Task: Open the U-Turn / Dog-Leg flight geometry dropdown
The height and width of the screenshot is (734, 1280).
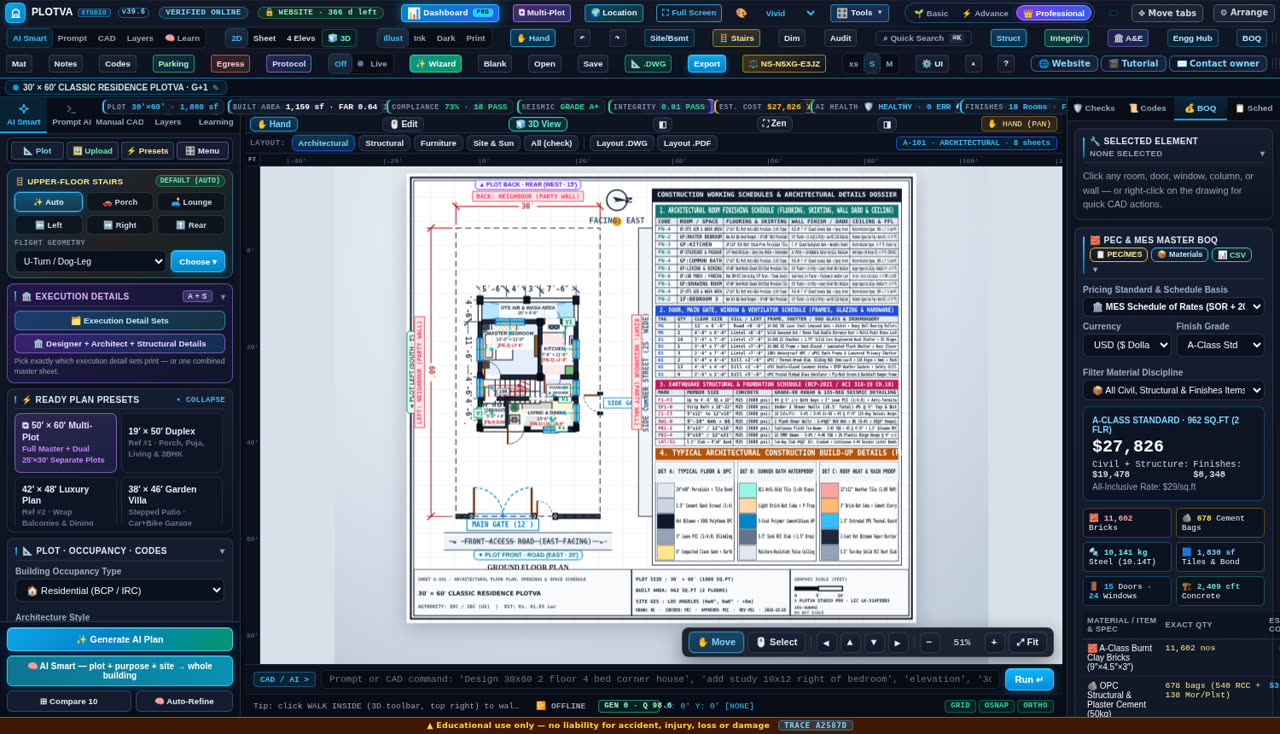Action: coord(90,261)
